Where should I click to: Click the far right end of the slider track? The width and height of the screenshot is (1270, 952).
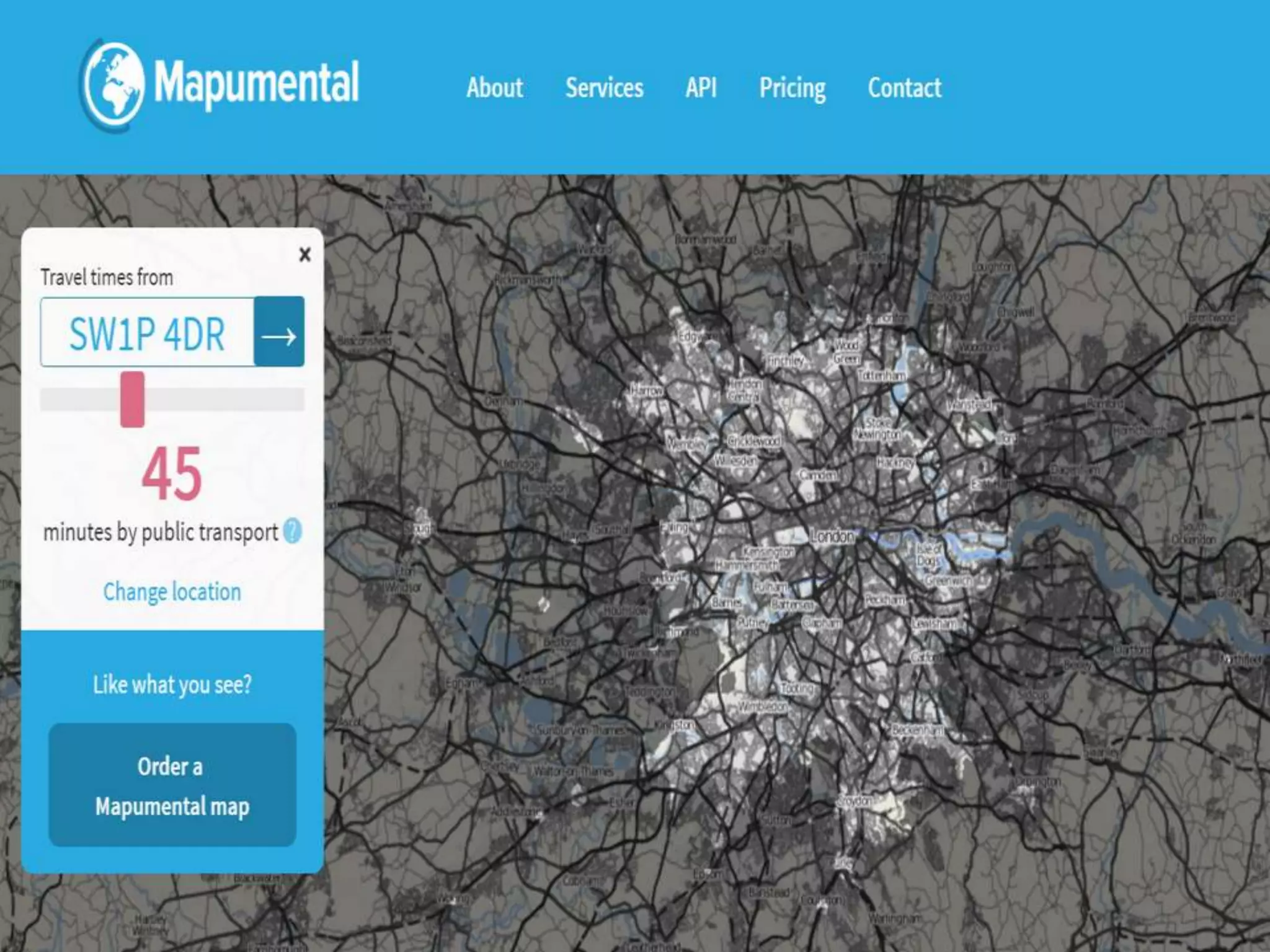300,399
